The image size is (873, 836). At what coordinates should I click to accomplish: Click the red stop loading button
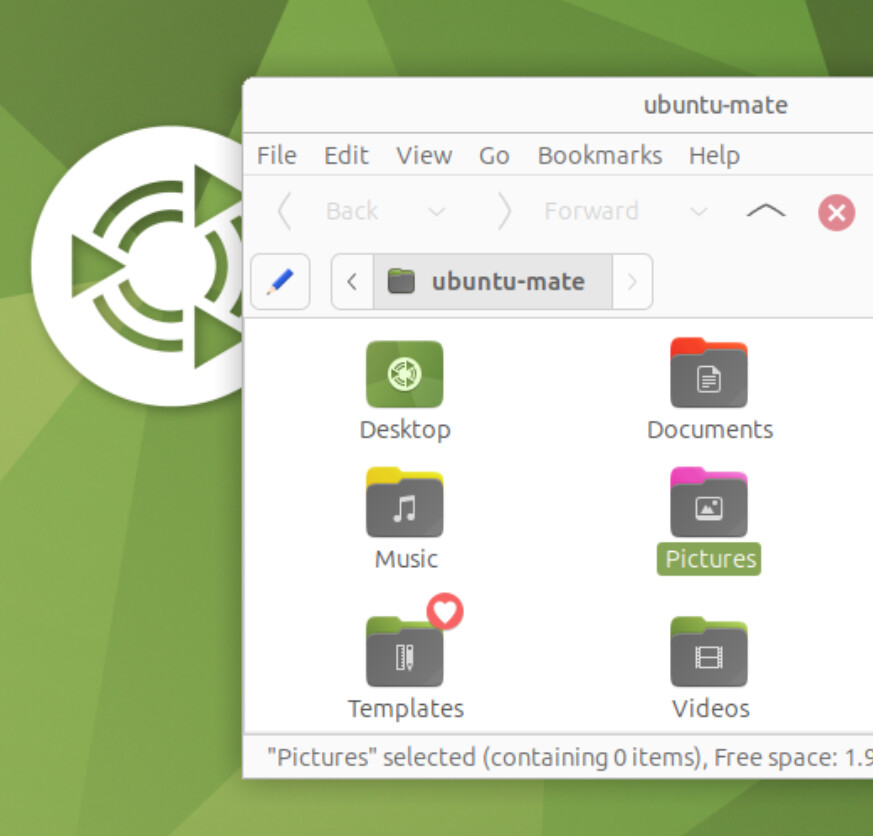tap(836, 212)
